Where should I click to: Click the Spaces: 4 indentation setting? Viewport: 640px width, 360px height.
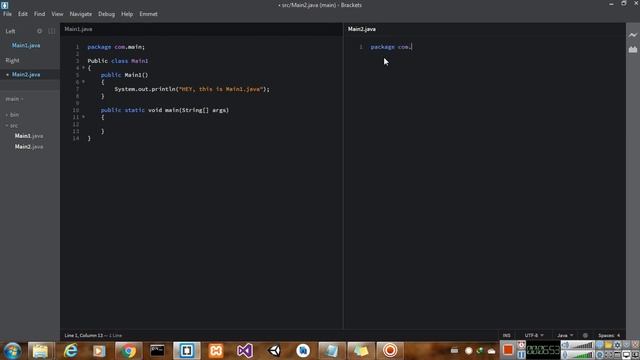609,335
